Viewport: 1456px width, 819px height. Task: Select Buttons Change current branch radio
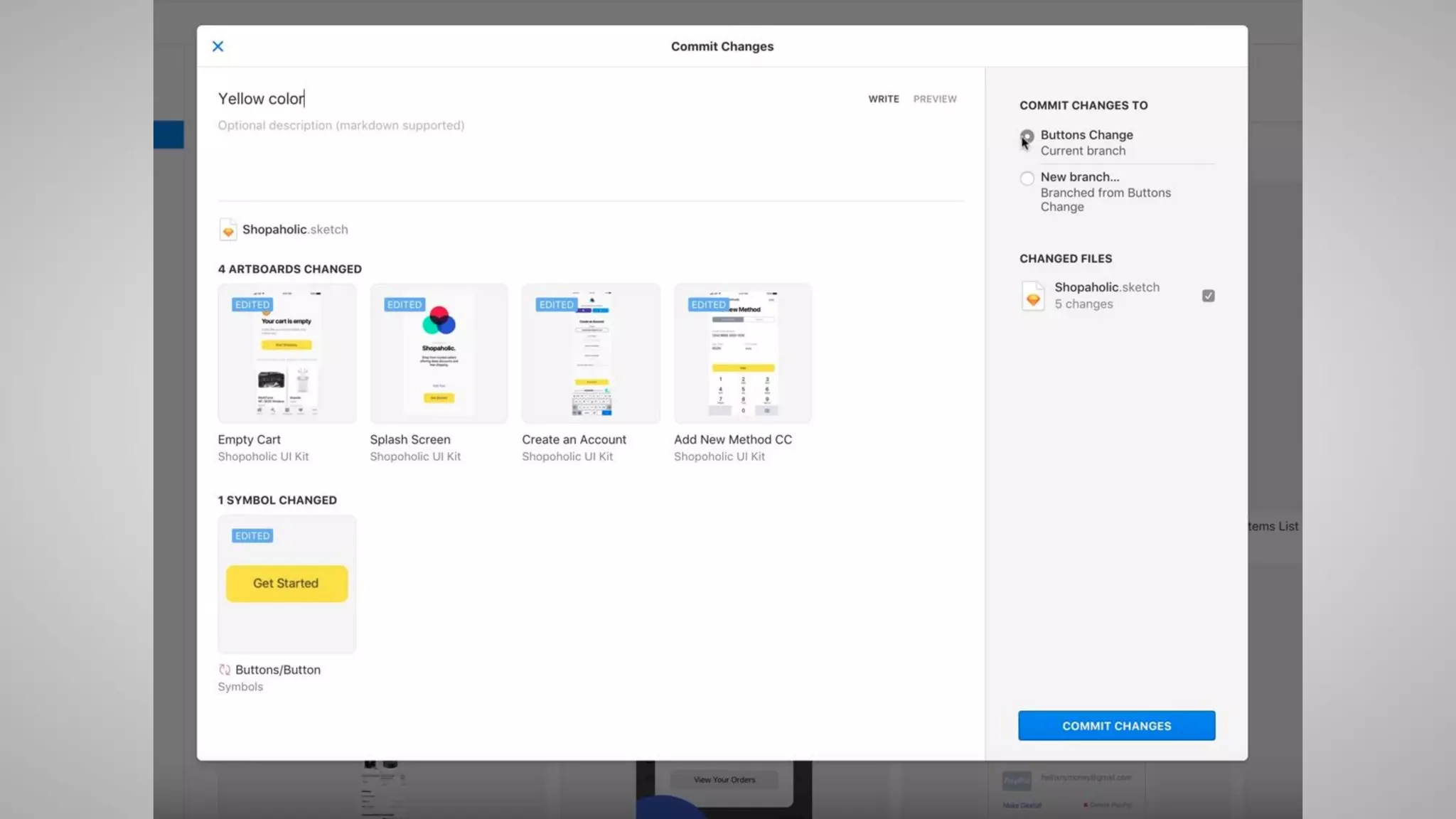(1027, 136)
